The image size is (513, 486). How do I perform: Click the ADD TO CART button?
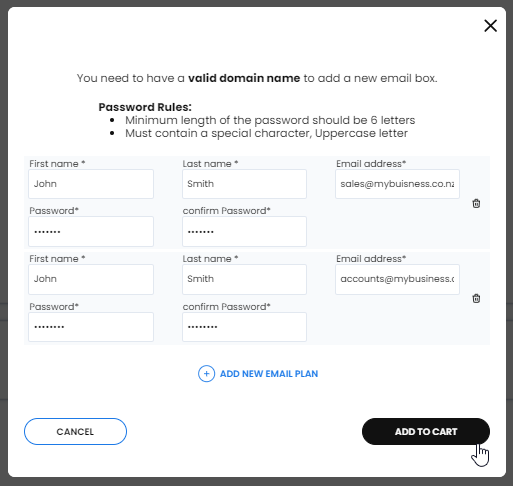pyautogui.click(x=426, y=431)
